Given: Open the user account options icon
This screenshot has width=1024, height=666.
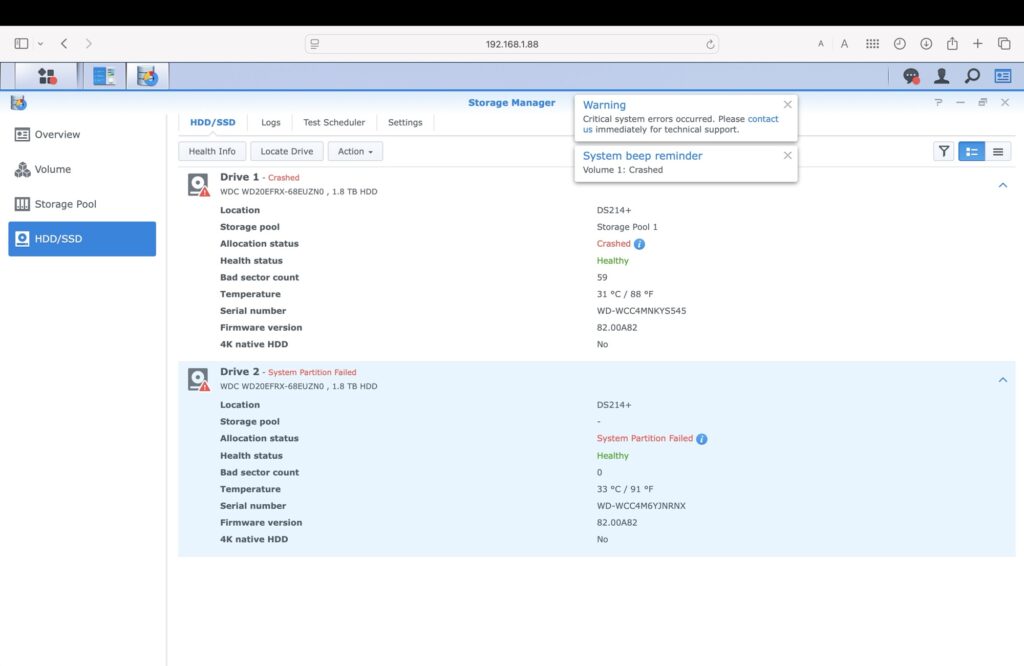Looking at the screenshot, I should [x=941, y=76].
